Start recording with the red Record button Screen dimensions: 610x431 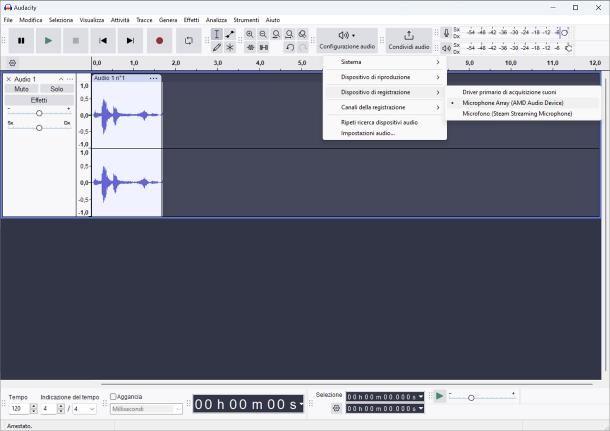[x=160, y=40]
